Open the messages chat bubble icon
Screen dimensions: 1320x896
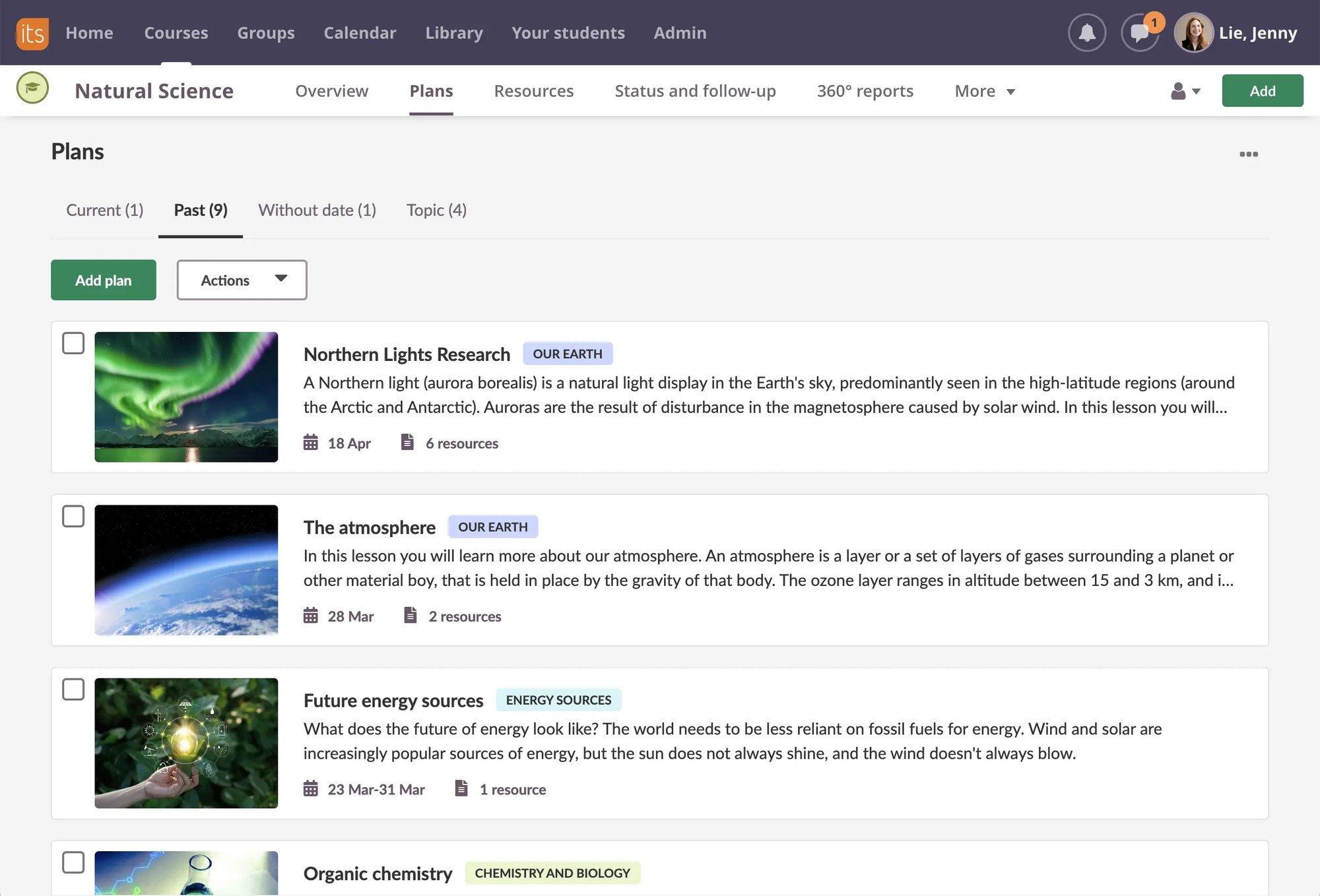(x=1139, y=33)
